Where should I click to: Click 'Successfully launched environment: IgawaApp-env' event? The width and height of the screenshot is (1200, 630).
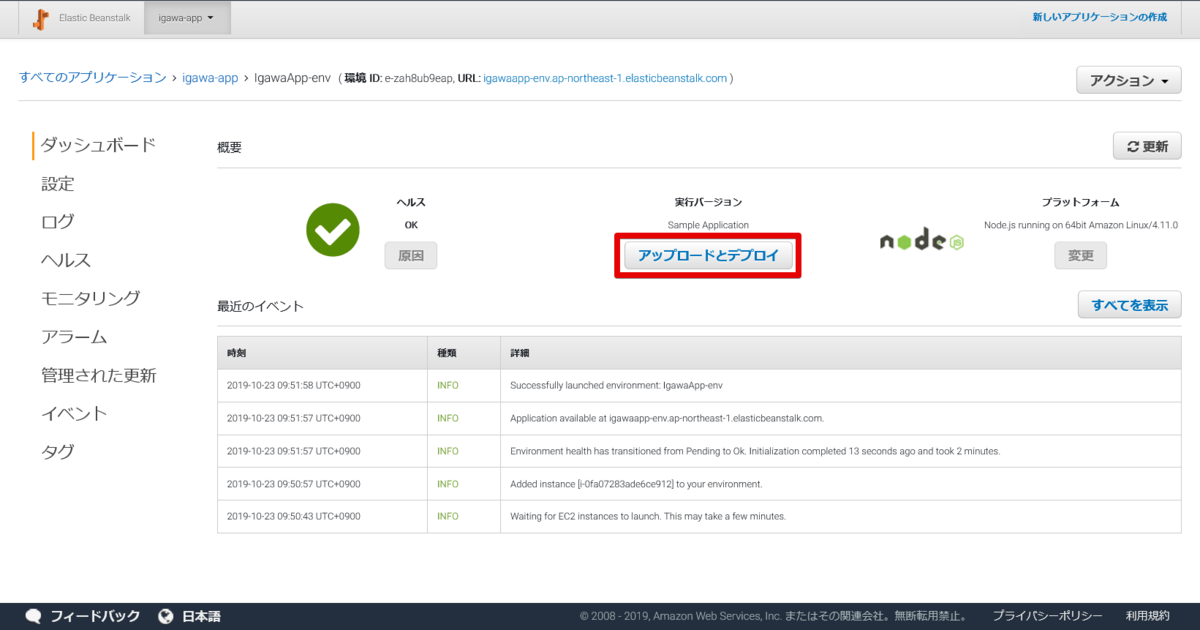pyautogui.click(x=614, y=385)
